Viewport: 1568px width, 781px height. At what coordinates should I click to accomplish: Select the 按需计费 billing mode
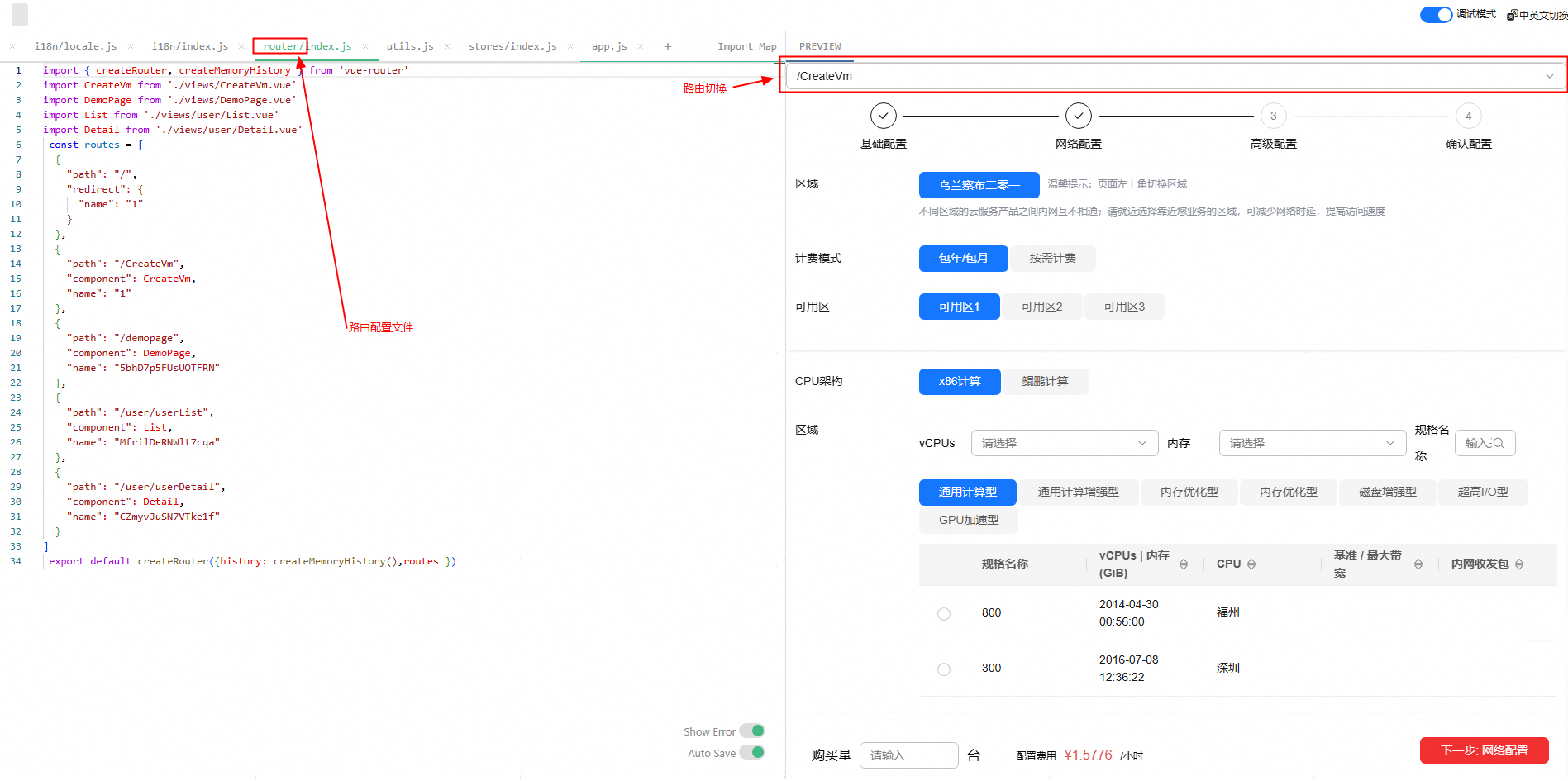coord(1052,258)
